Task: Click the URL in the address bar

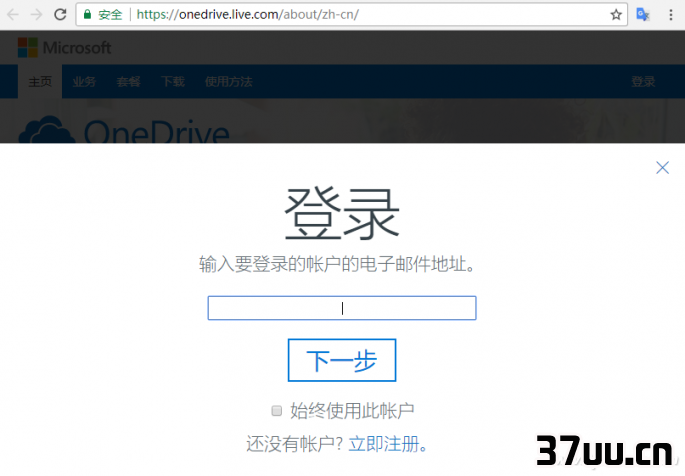Action: [248, 14]
